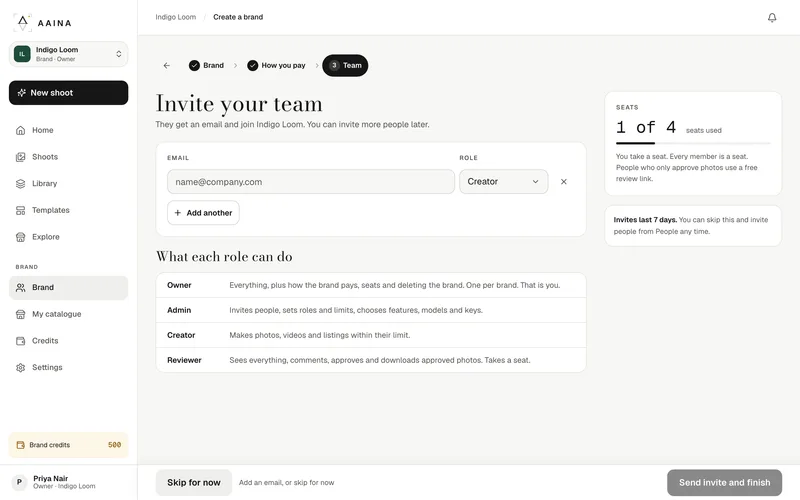Open Shoots in the sidebar
The height and width of the screenshot is (500, 800).
68,157
